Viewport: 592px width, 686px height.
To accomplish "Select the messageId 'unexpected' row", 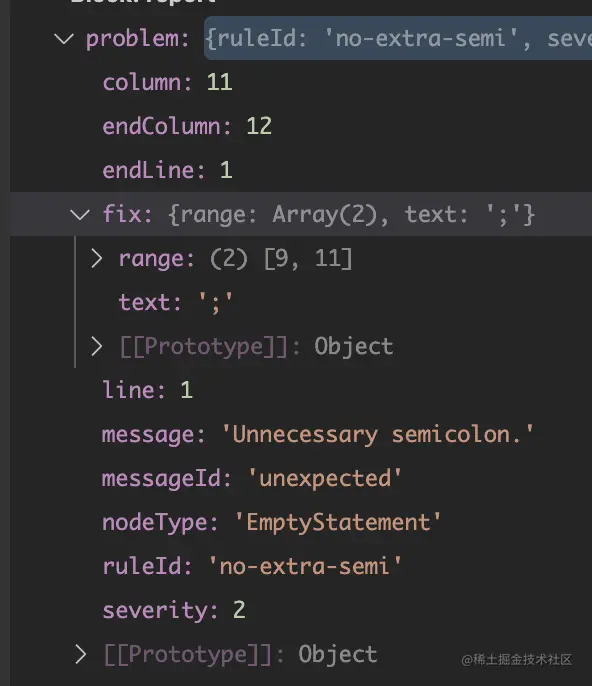I will [252, 478].
